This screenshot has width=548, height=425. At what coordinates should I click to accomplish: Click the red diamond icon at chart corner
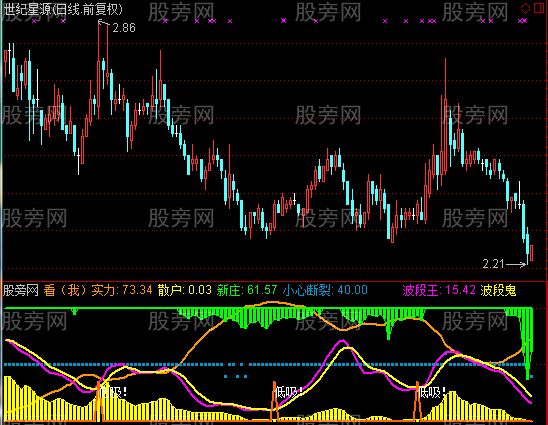(525, 8)
